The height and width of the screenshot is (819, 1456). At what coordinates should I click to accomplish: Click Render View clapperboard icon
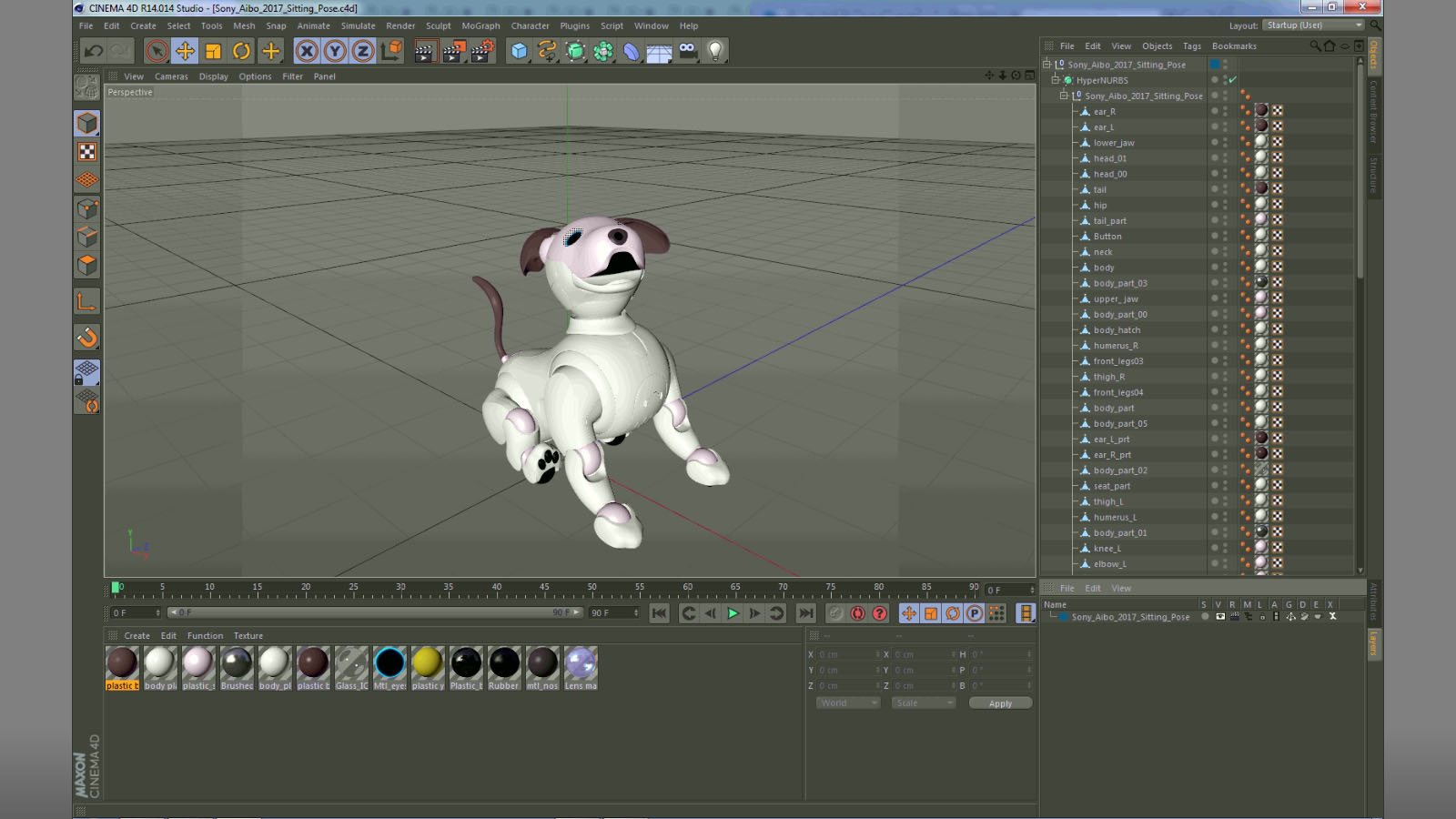click(424, 51)
